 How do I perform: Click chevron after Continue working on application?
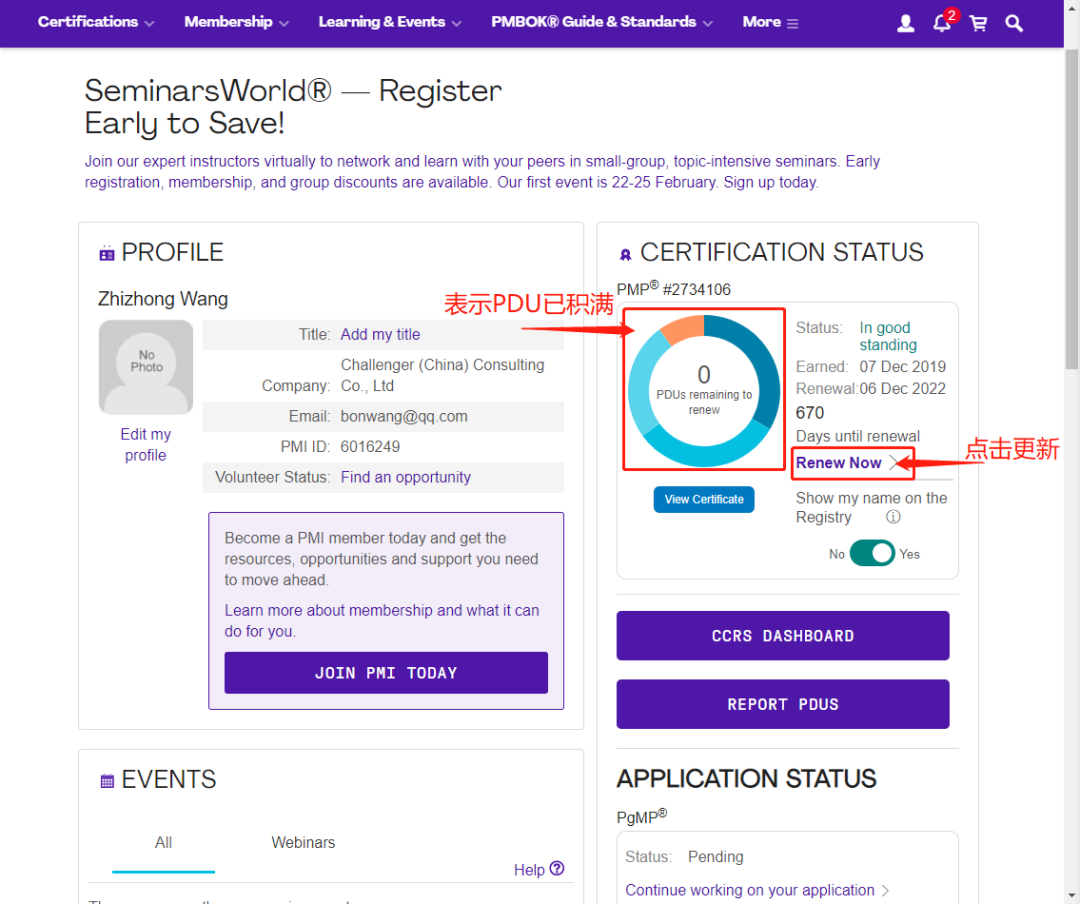pyautogui.click(x=885, y=890)
